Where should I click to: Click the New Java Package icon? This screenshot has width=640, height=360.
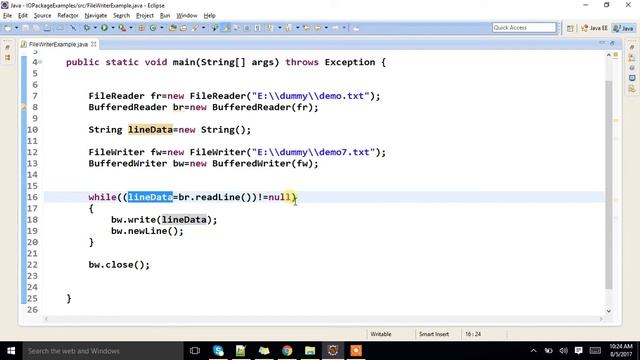(142, 28)
